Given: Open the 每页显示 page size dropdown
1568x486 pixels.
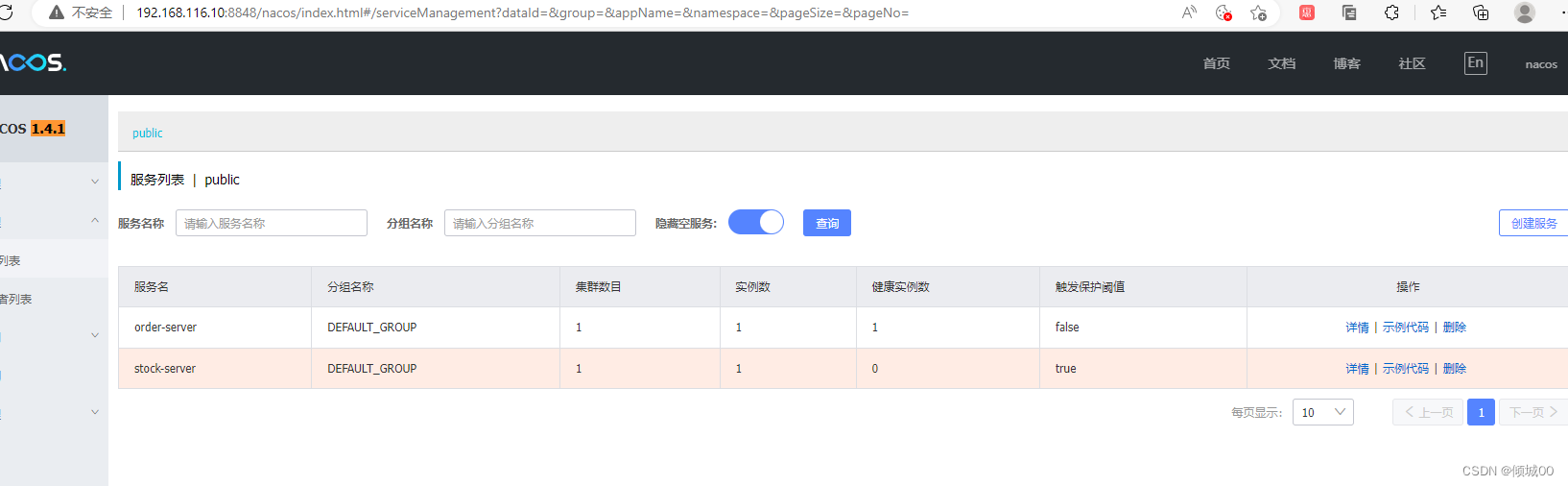Looking at the screenshot, I should click(1323, 412).
